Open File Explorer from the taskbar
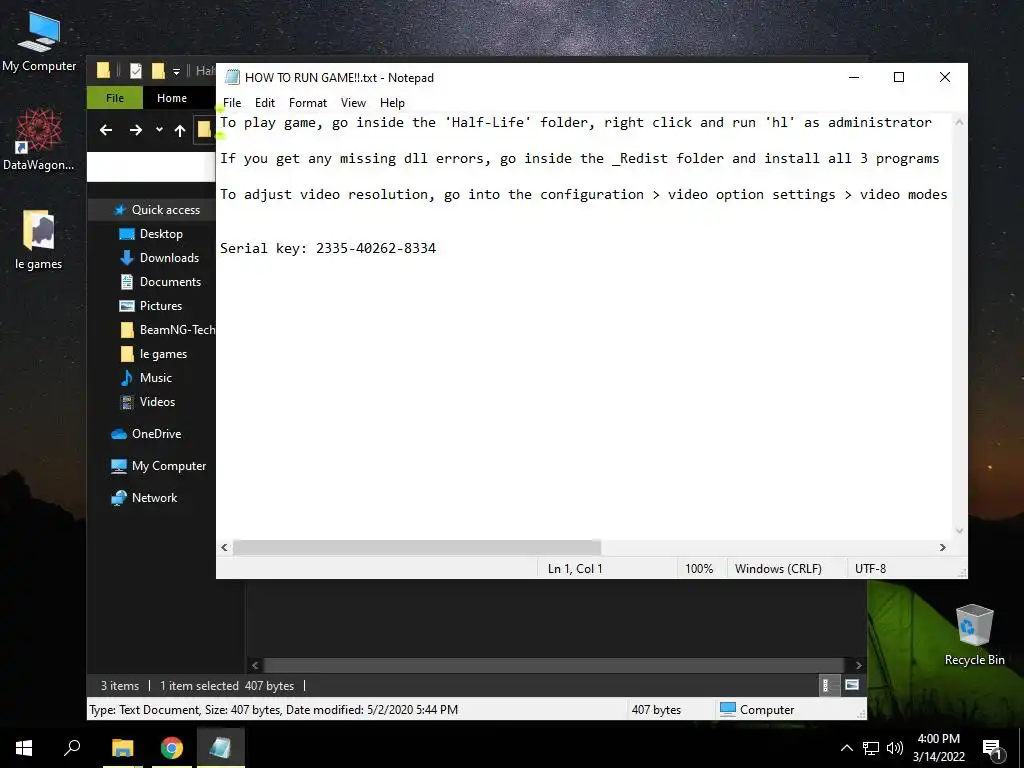Image resolution: width=1024 pixels, height=768 pixels. pos(123,747)
